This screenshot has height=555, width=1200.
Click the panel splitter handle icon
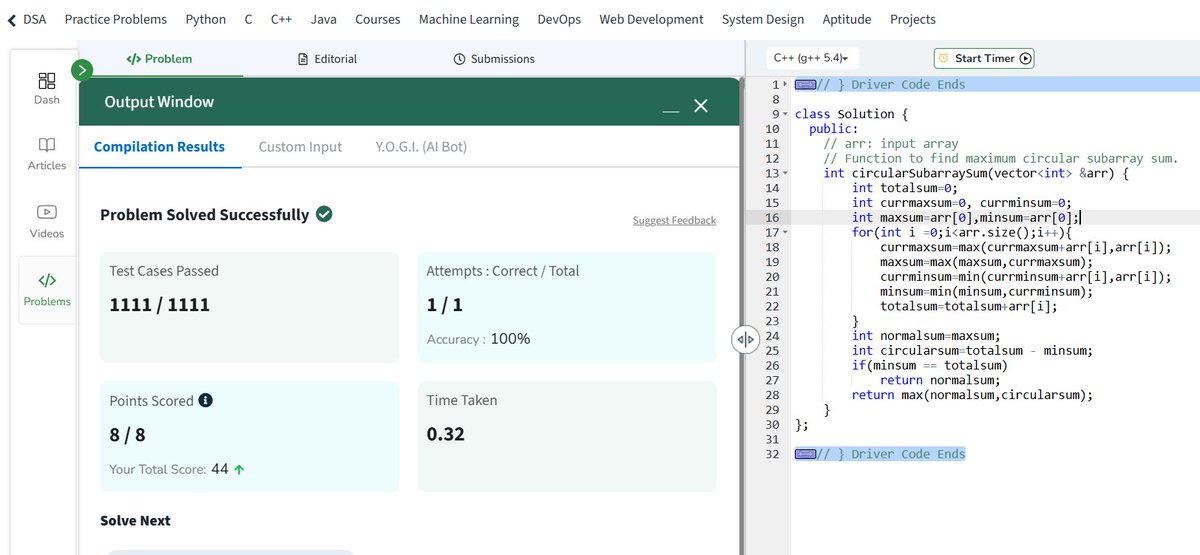(x=745, y=339)
